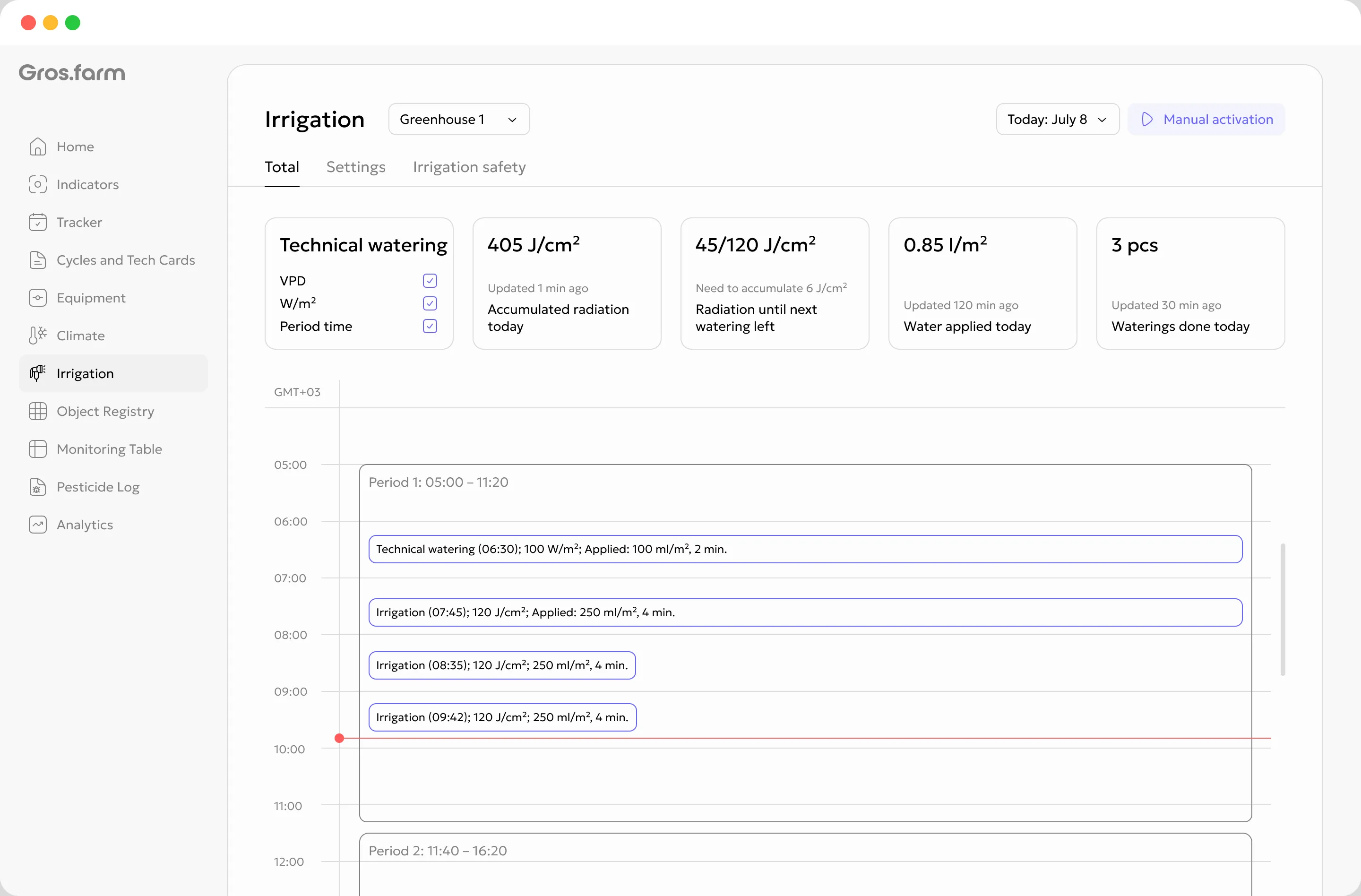
Task: Click the green macOS maximize button
Action: pyautogui.click(x=73, y=22)
